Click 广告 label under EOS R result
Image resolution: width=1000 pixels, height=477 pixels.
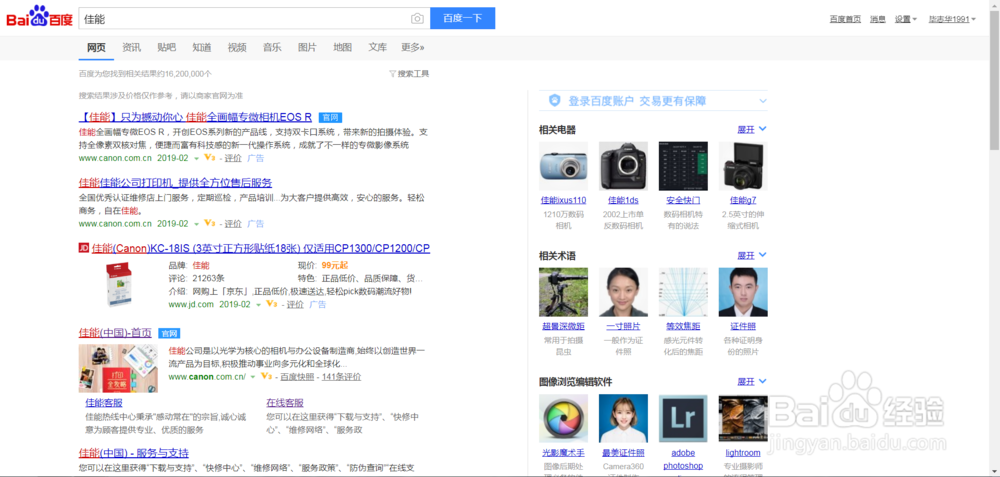(x=256, y=158)
